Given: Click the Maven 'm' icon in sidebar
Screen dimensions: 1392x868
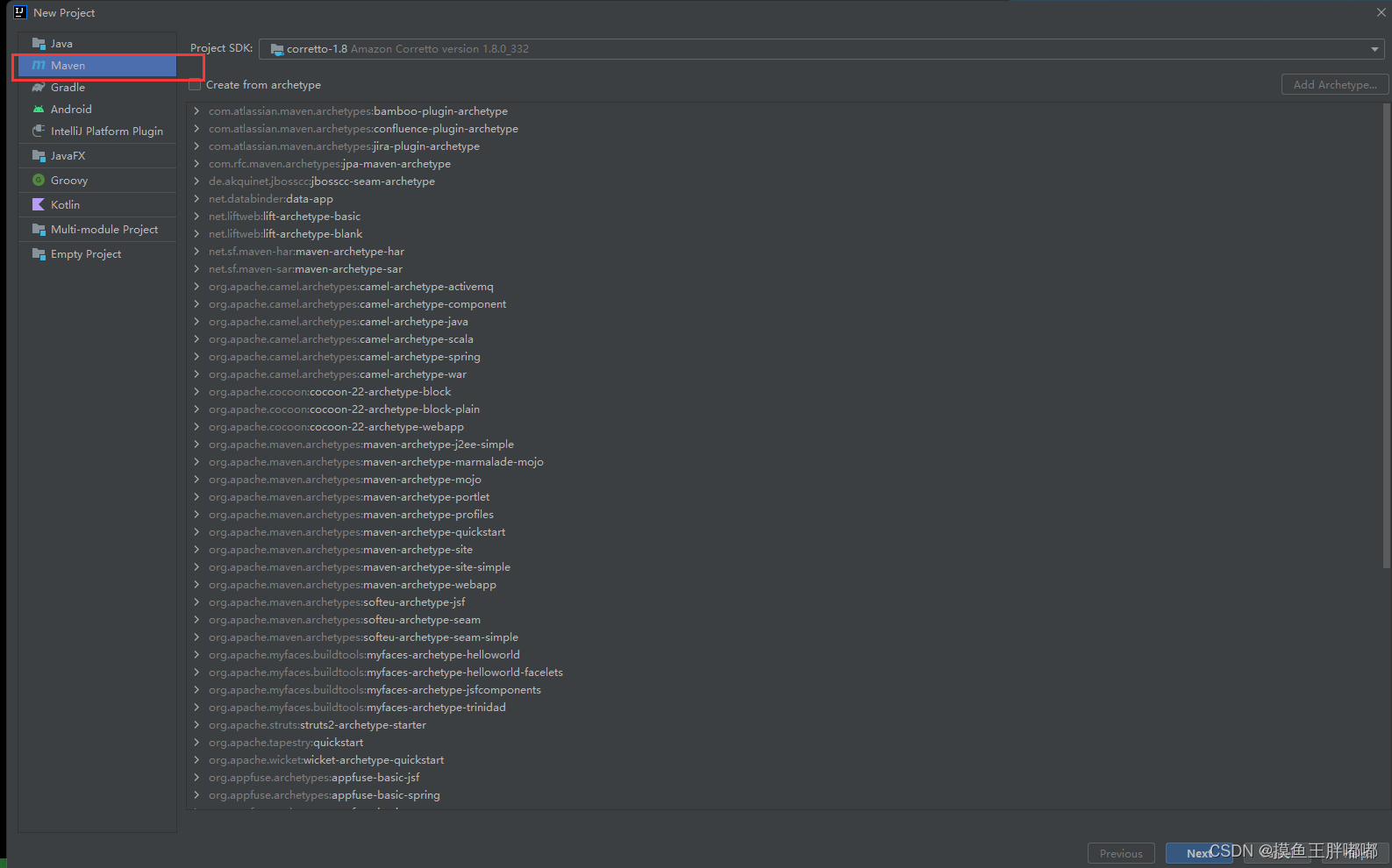Looking at the screenshot, I should [x=39, y=66].
